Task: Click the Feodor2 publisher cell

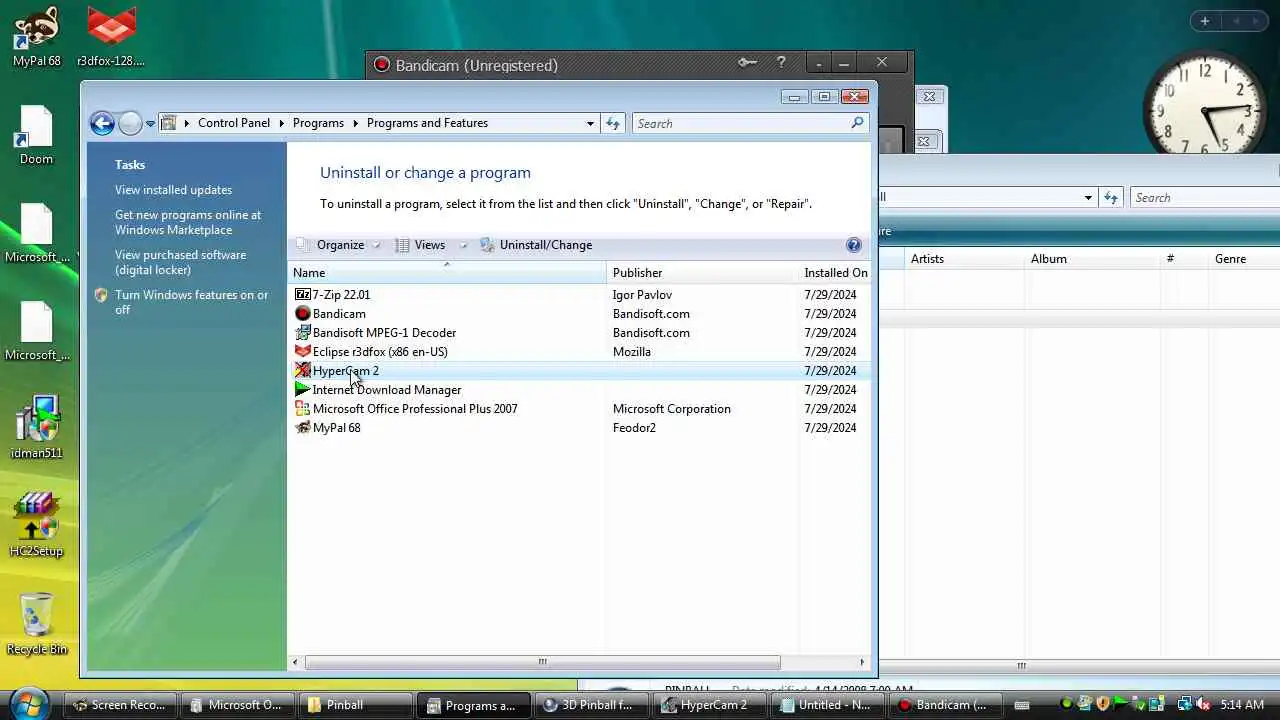Action: [x=634, y=428]
